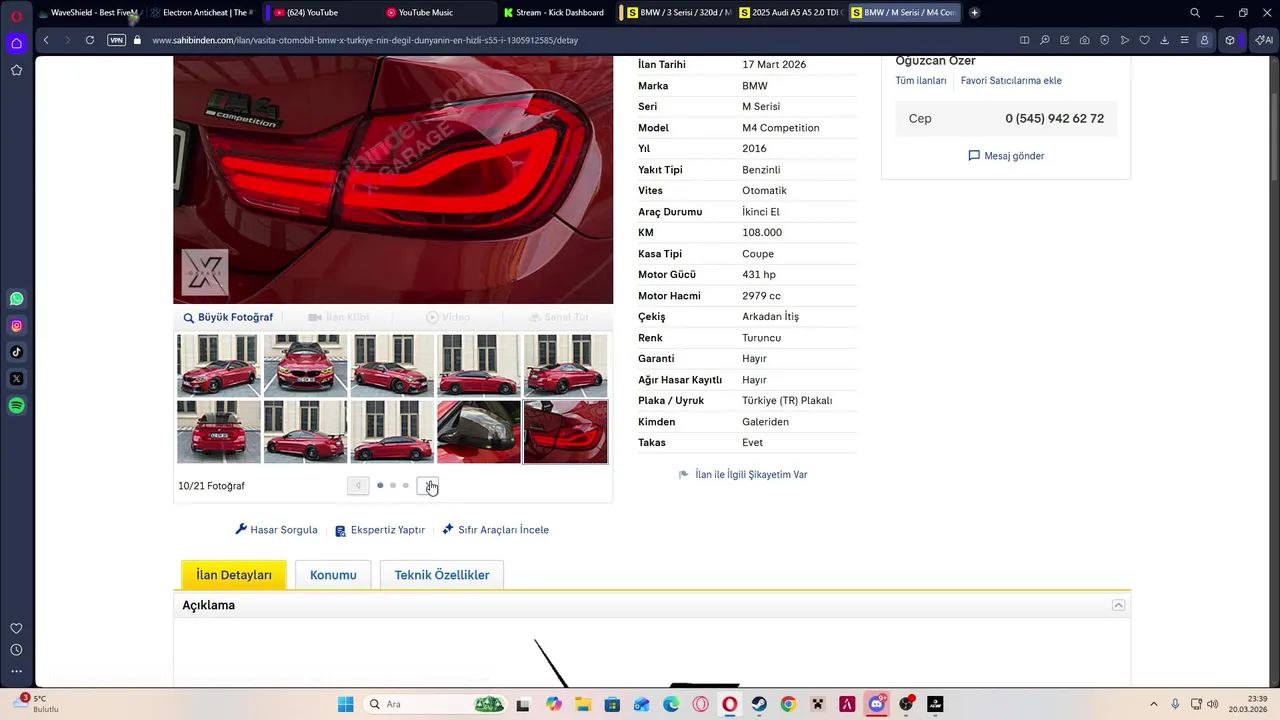
Task: Click Favori Satıcılarıma ekle
Action: click(x=1011, y=81)
